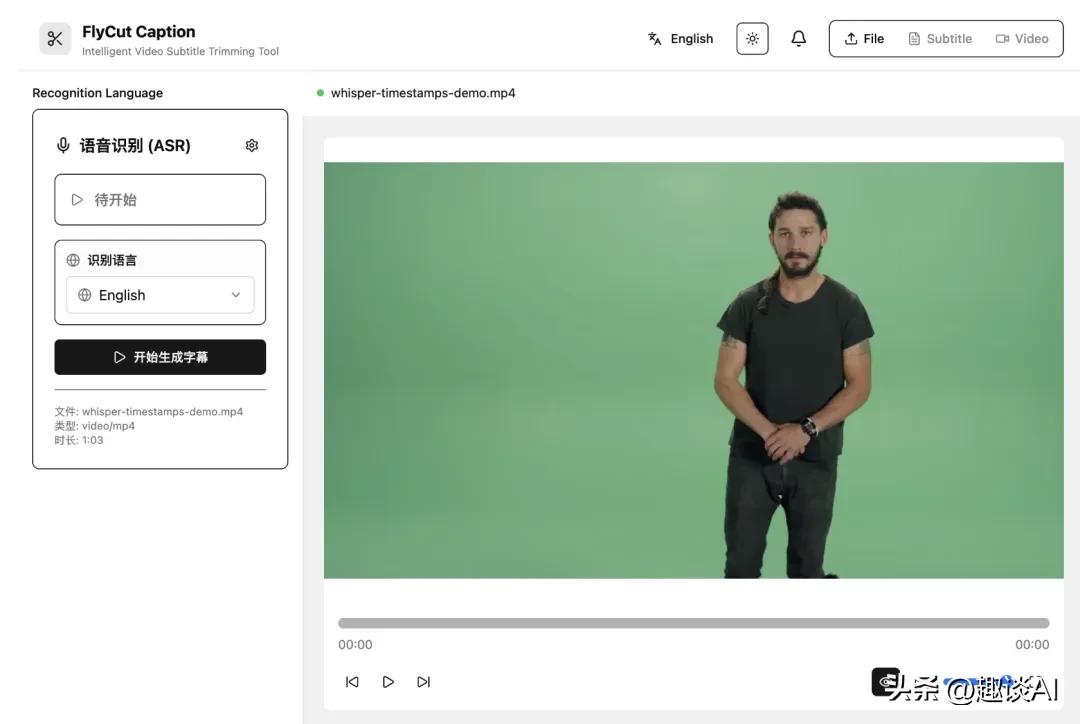The image size is (1080, 724).
Task: Open the header English language selector
Action: (681, 39)
